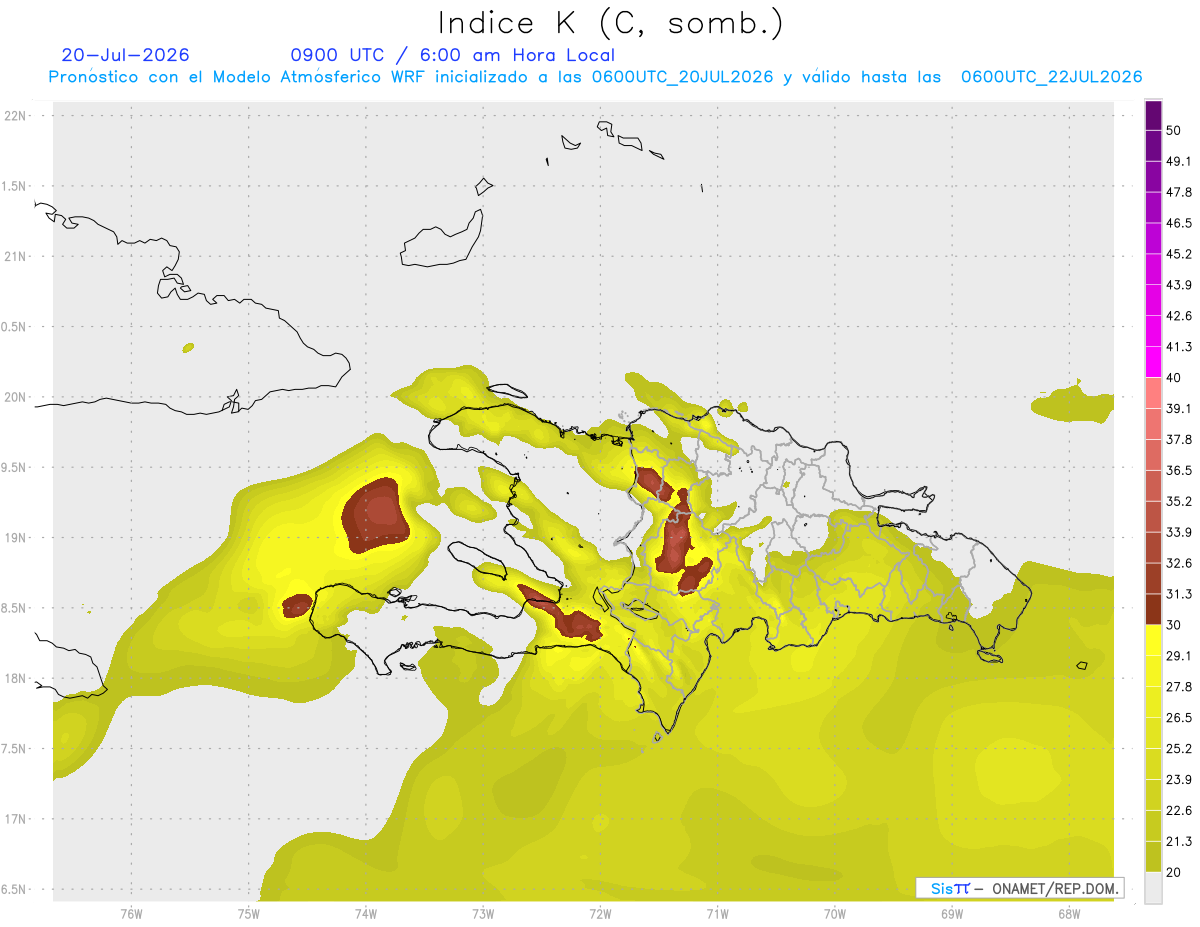Pick the olive colorbar segment between 20 and 21.3

coord(1153,856)
